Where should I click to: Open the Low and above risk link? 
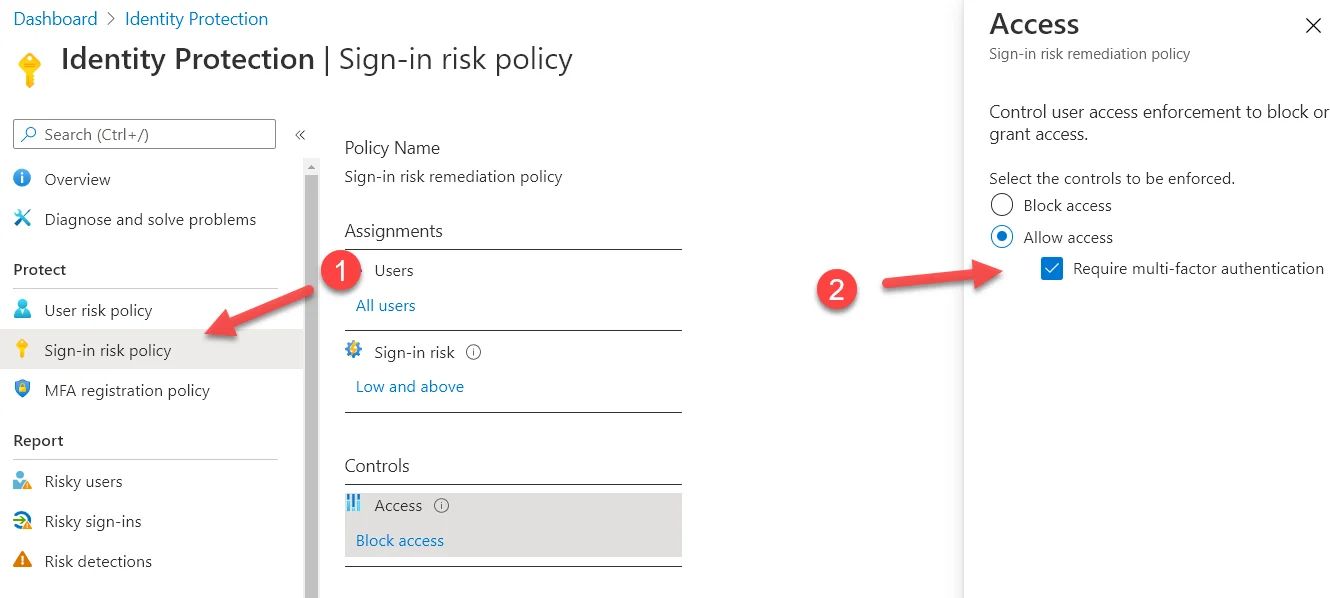410,387
